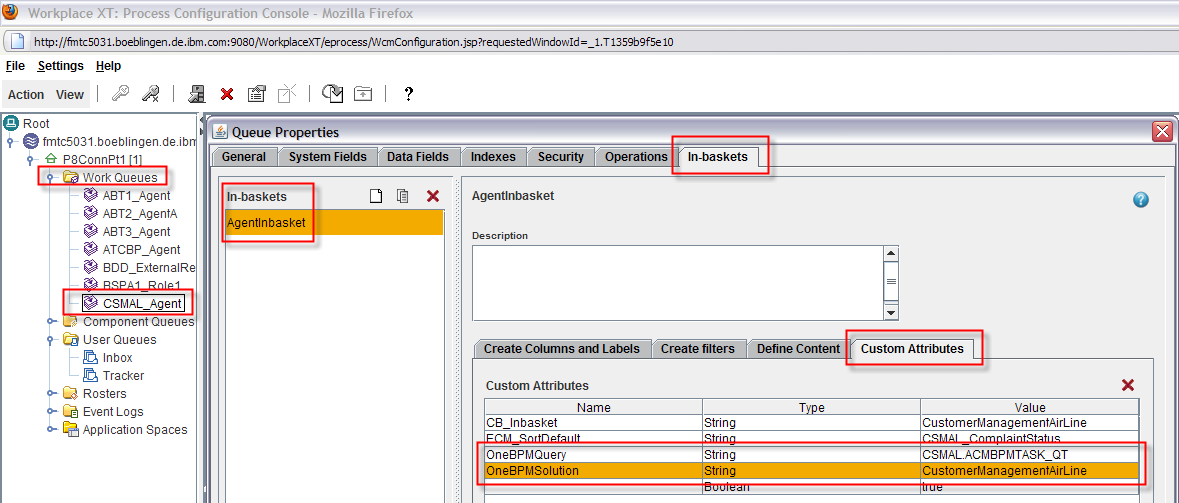This screenshot has width=1179, height=503.
Task: Click the Root computer icon in tree
Action: click(x=11, y=123)
